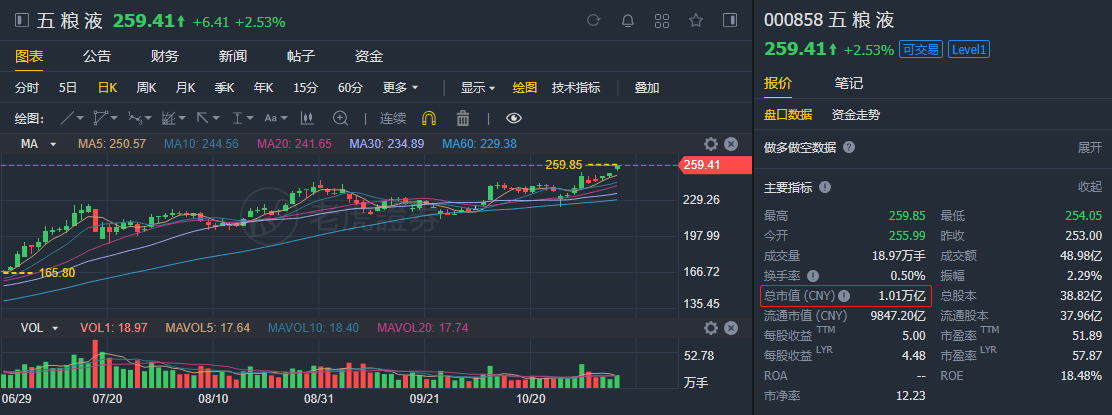
Task: Open VOL indicator settings gear
Action: (710, 328)
